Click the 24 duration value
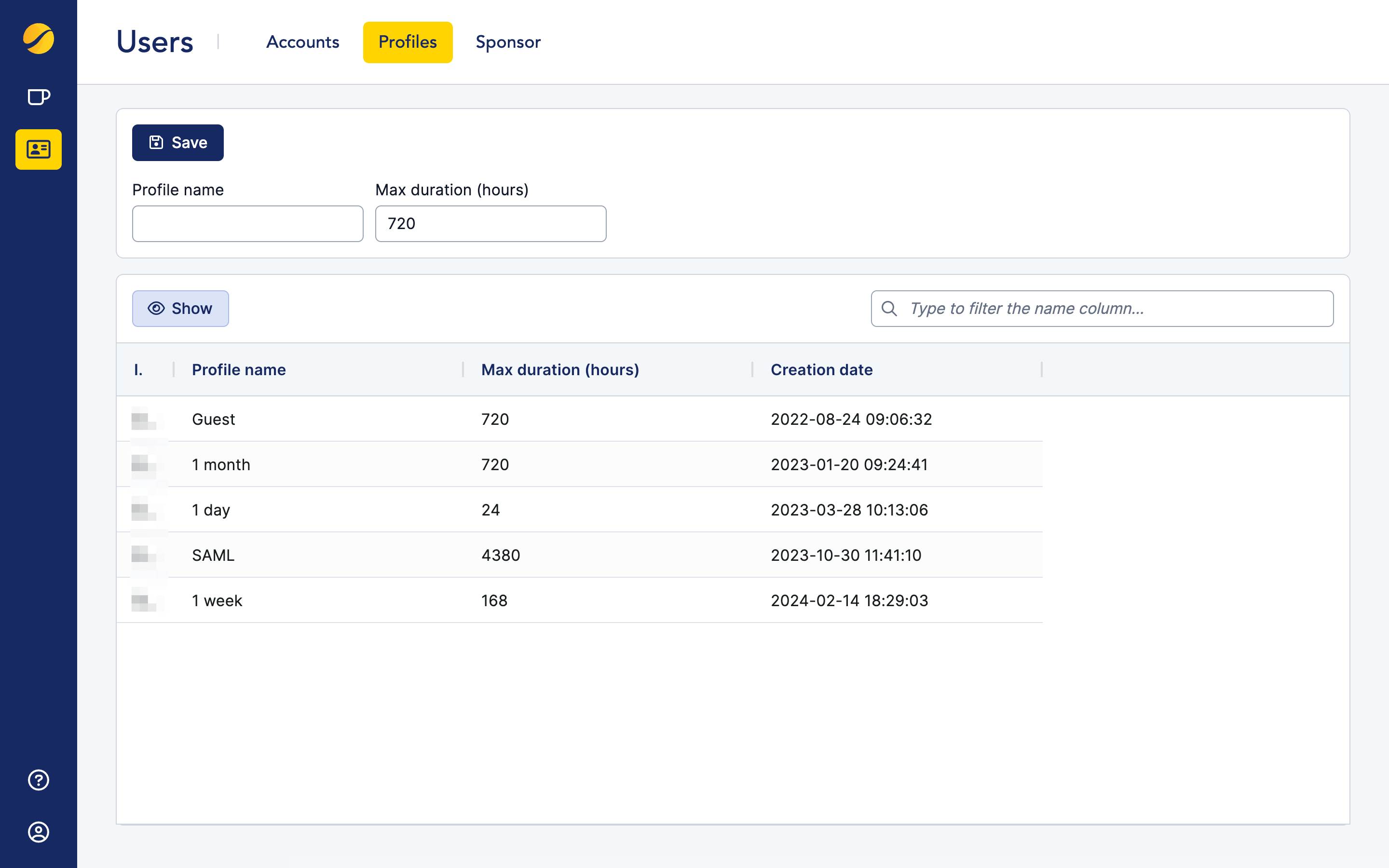This screenshot has height=868, width=1389. pos(490,510)
